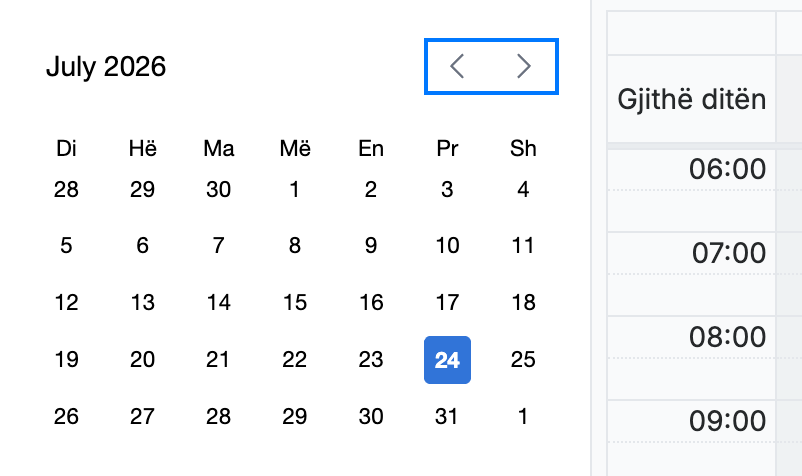Select date 27 under Hë column

tap(142, 416)
